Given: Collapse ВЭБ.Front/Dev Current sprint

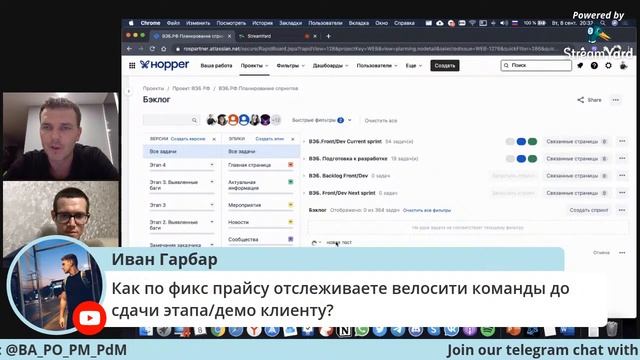Looking at the screenshot, I should (304, 142).
